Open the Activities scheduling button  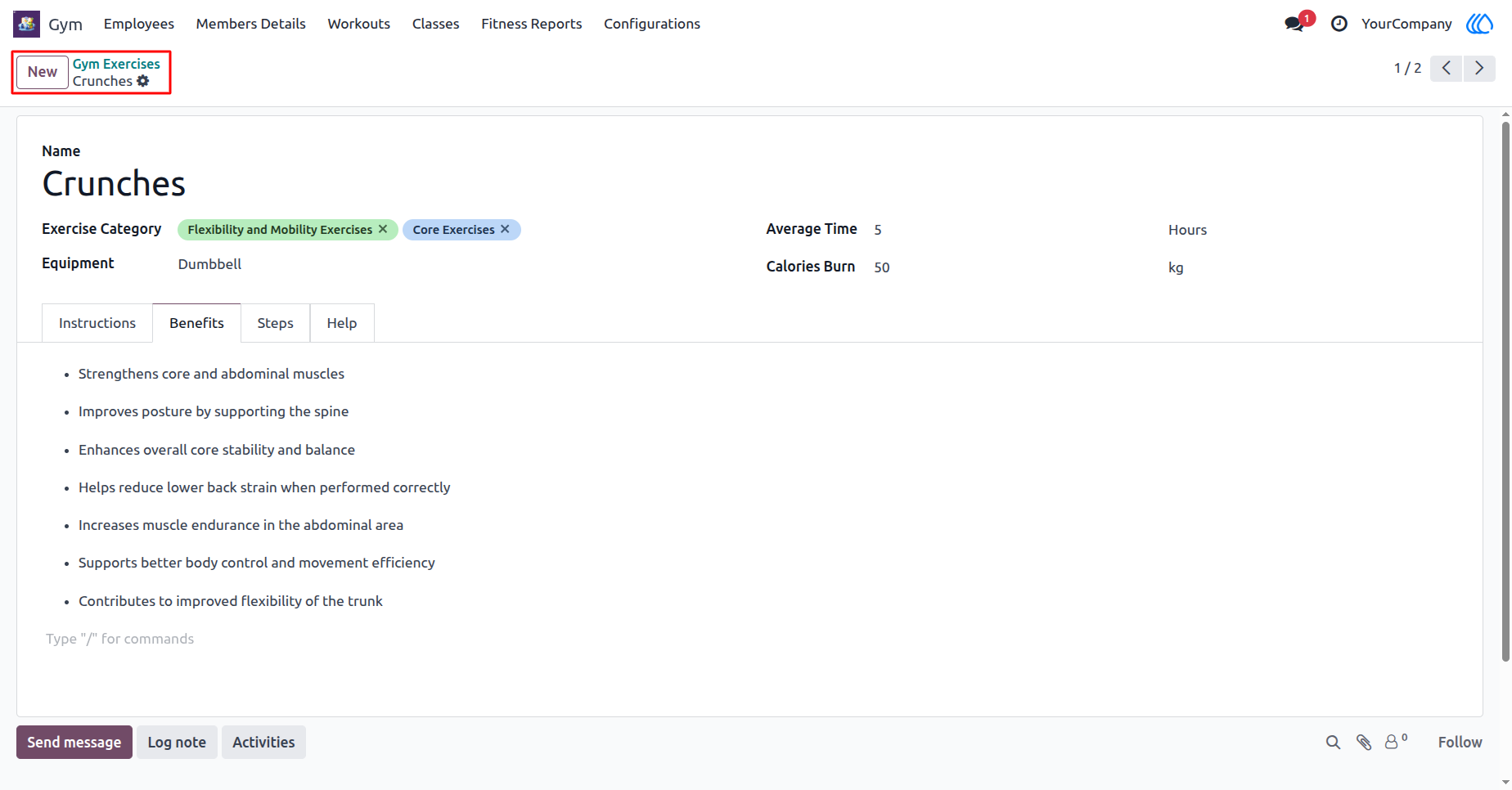click(x=263, y=742)
